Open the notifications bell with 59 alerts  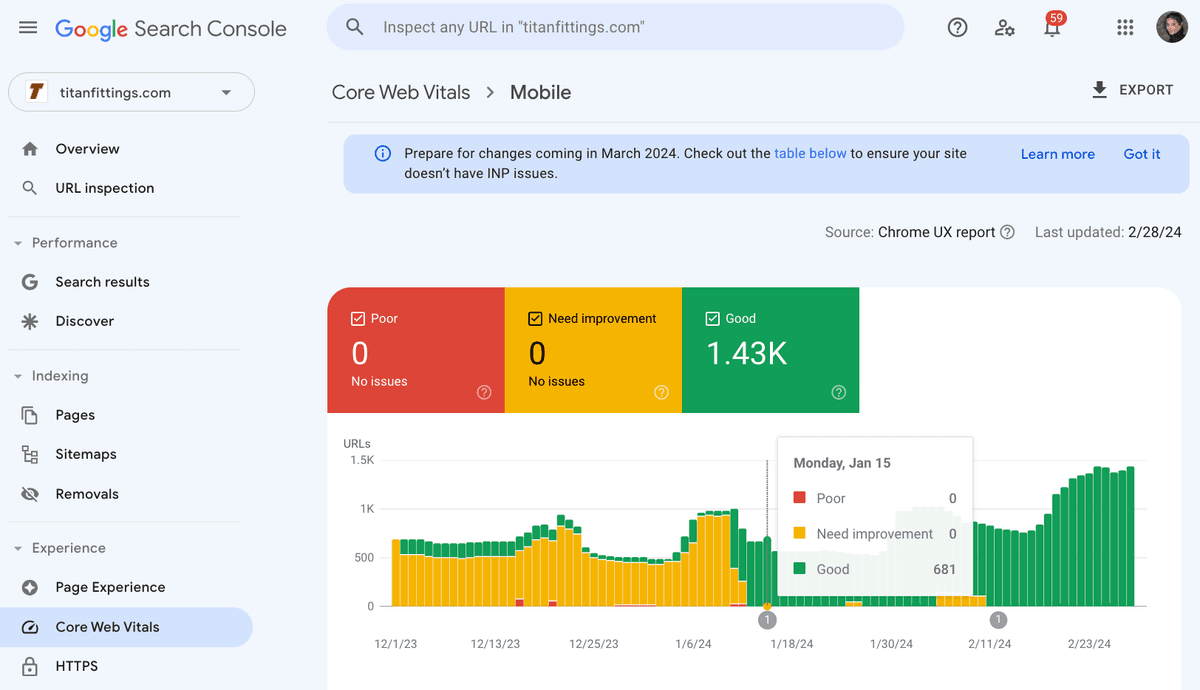pos(1052,28)
